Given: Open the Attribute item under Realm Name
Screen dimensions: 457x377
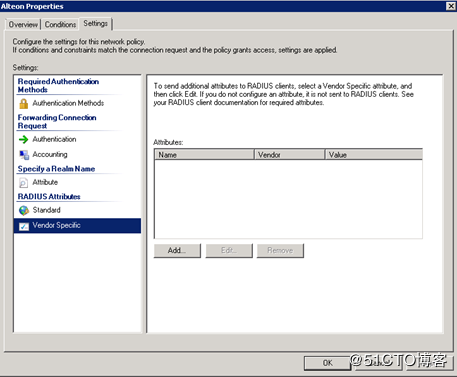Looking at the screenshot, I should click(45, 182).
